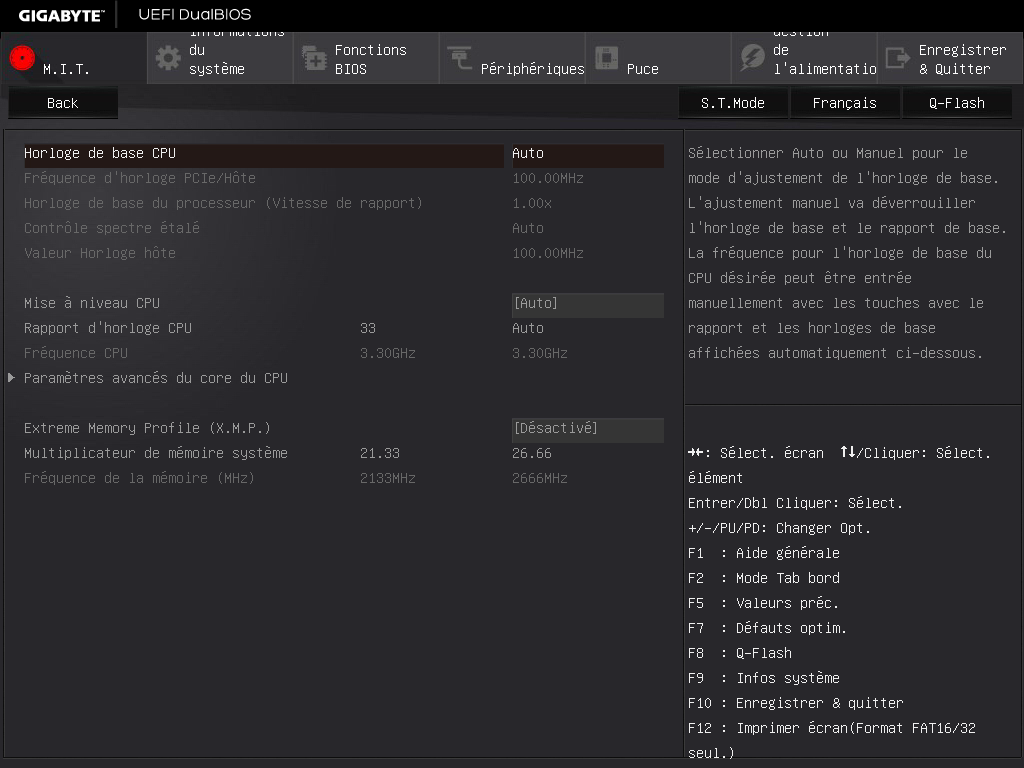
Task: Click the power management lightning icon
Action: (752, 58)
